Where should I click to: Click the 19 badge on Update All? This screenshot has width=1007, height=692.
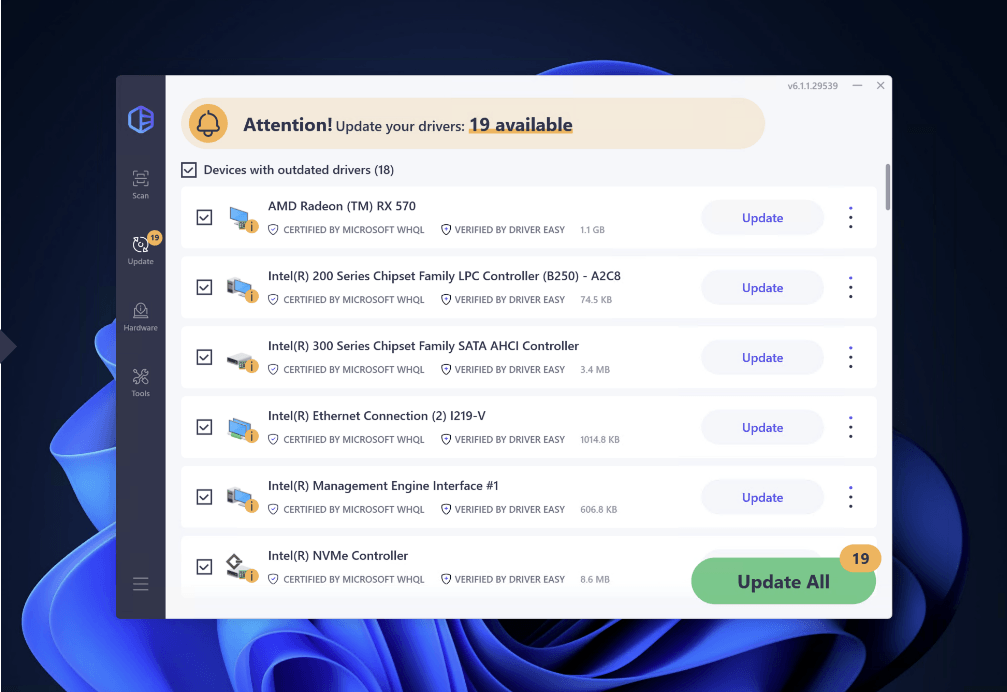[860, 558]
